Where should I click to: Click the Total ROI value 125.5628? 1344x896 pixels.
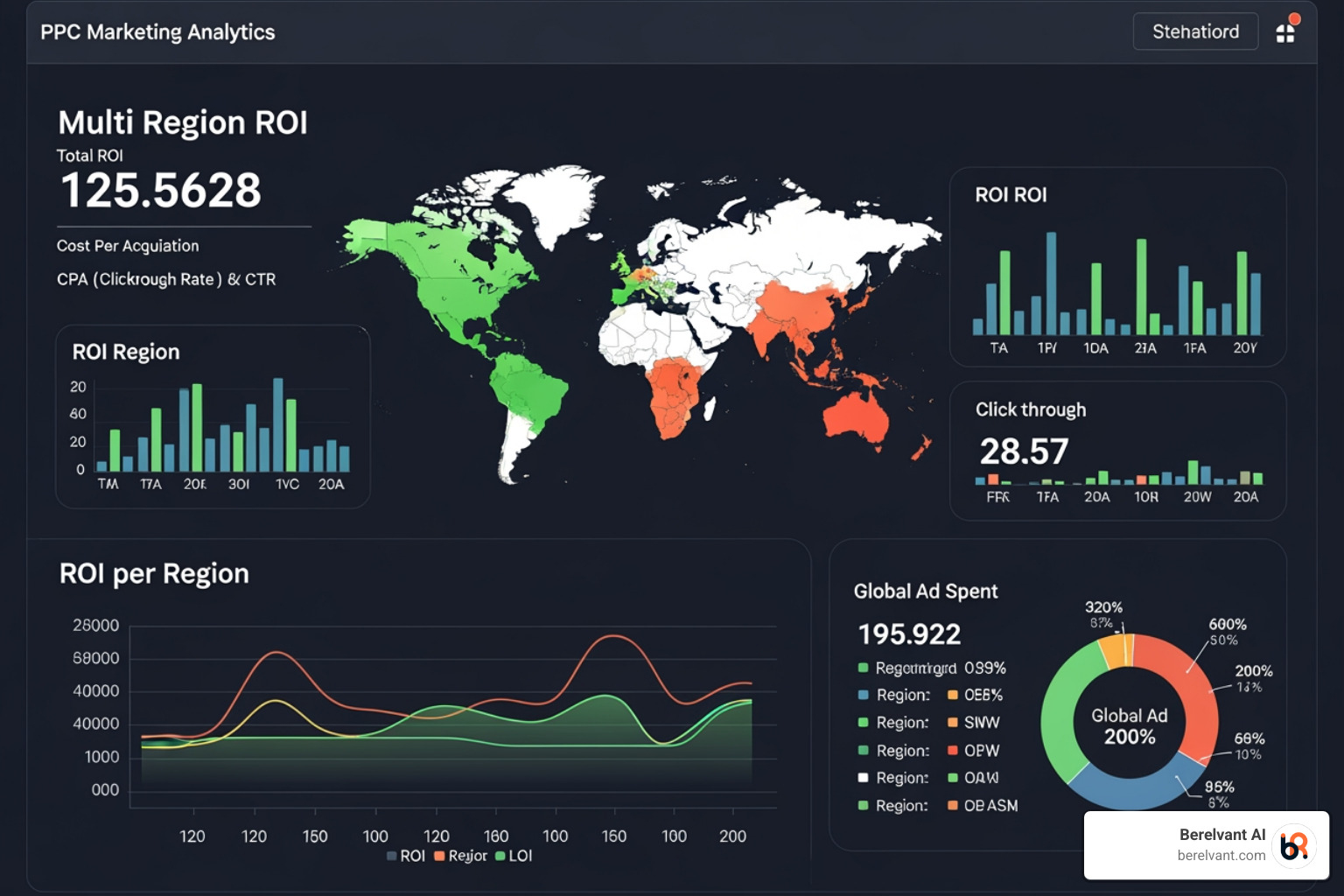(161, 191)
